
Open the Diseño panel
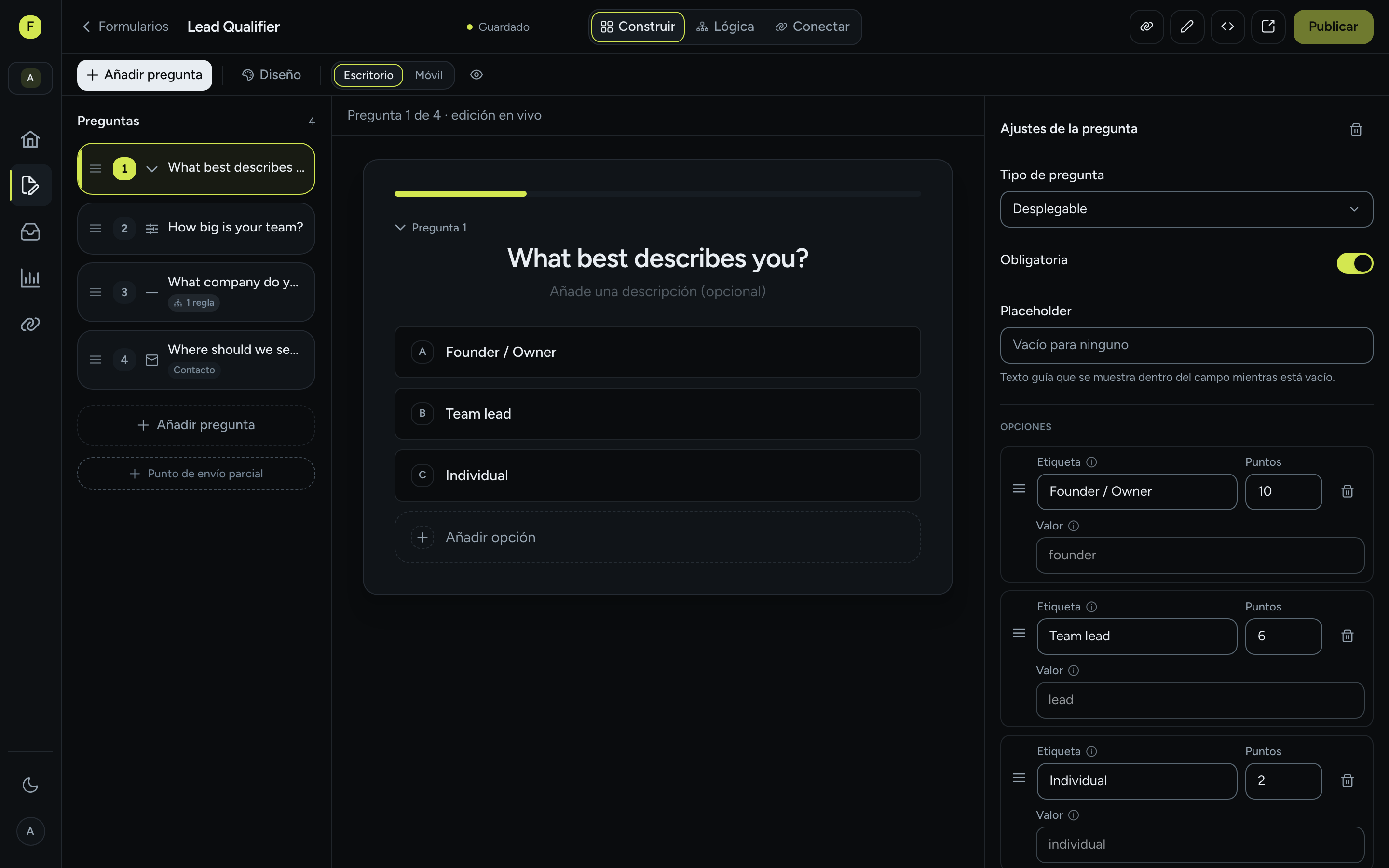point(272,75)
